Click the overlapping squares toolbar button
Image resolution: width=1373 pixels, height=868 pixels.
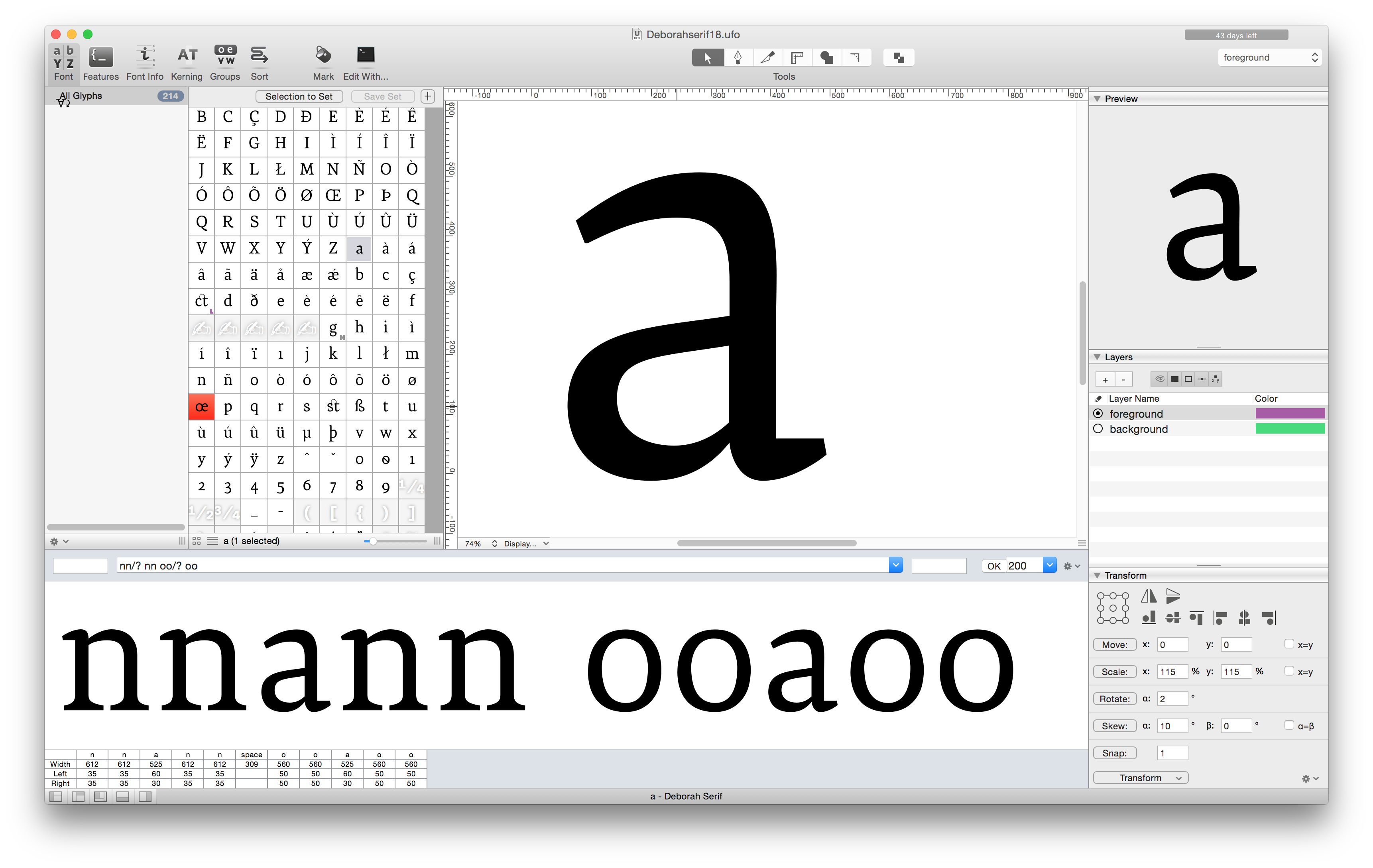899,57
